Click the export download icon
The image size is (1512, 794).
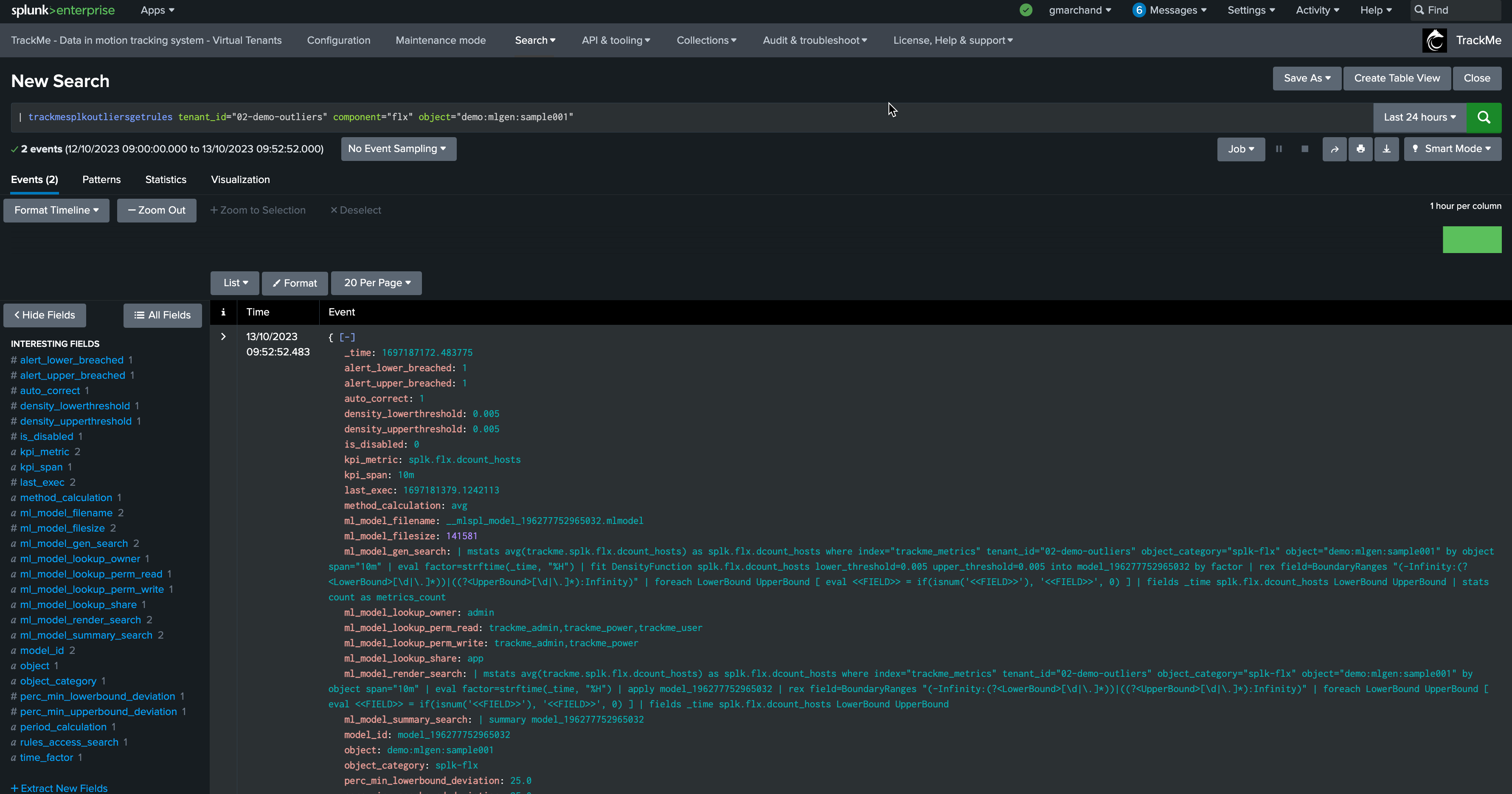click(x=1386, y=149)
